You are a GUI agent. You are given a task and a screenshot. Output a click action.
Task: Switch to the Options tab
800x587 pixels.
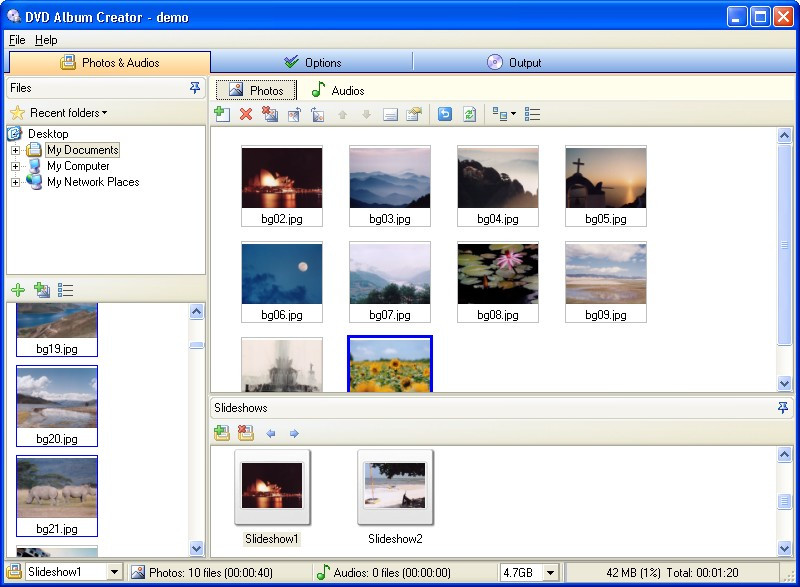pos(312,63)
